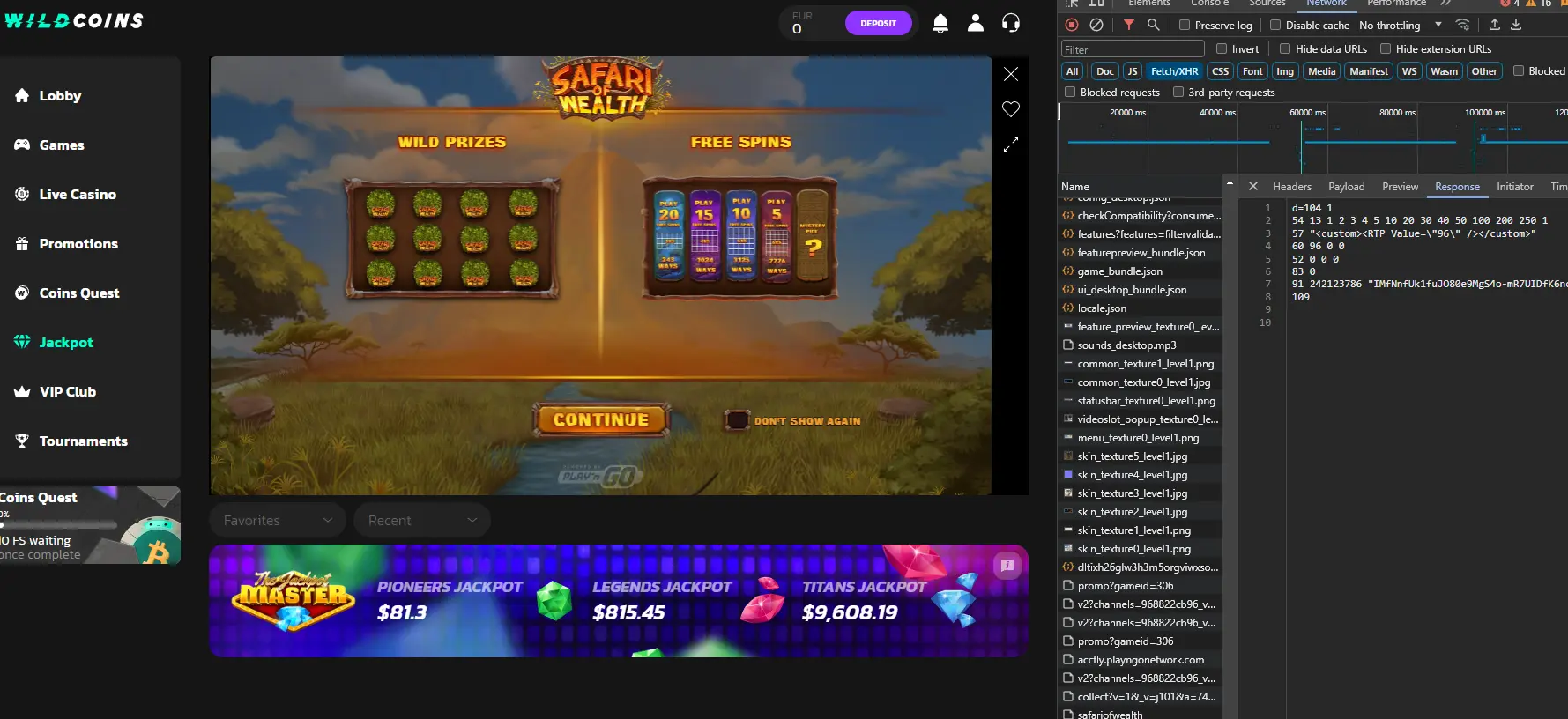Check the Blocked response cookies checkbox

(1519, 70)
